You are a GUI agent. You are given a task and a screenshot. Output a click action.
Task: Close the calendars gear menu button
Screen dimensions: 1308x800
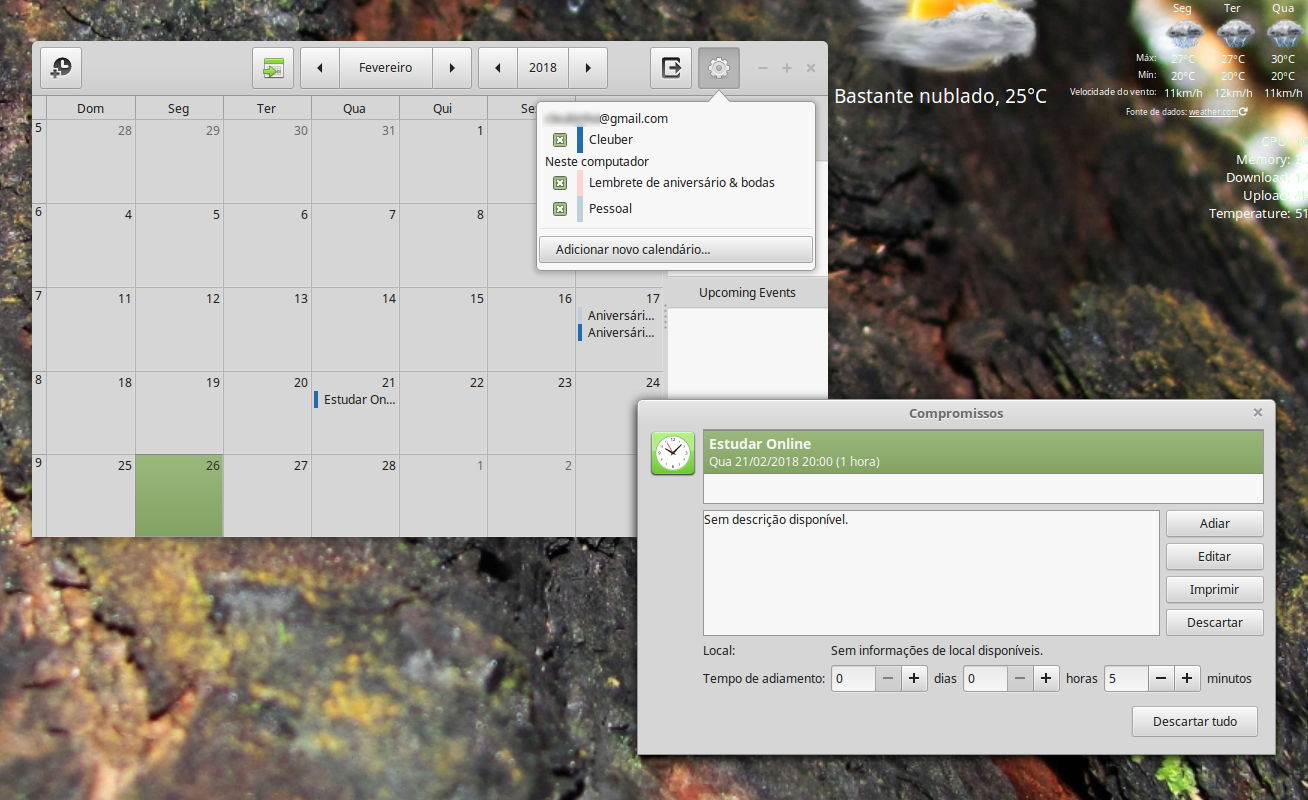(719, 68)
